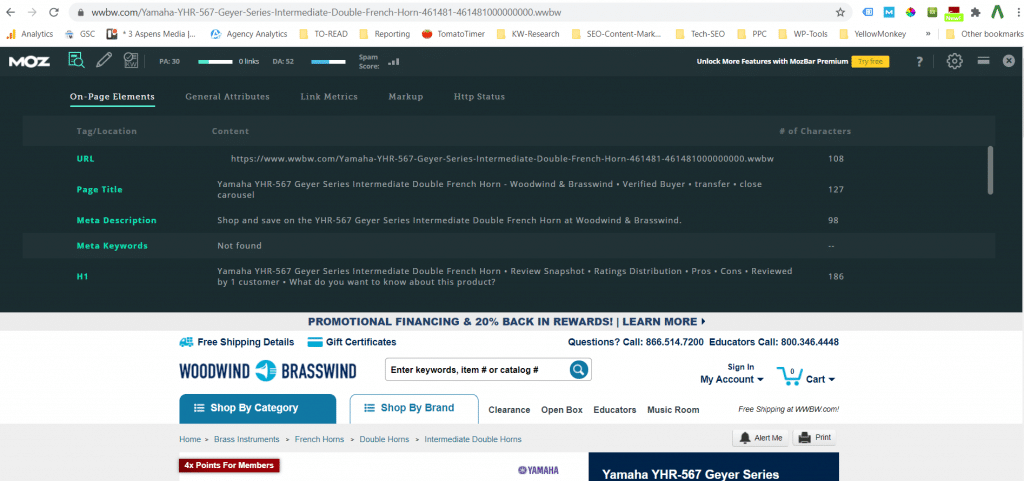Switch to Markup tab
The image size is (1024, 481).
click(x=406, y=97)
